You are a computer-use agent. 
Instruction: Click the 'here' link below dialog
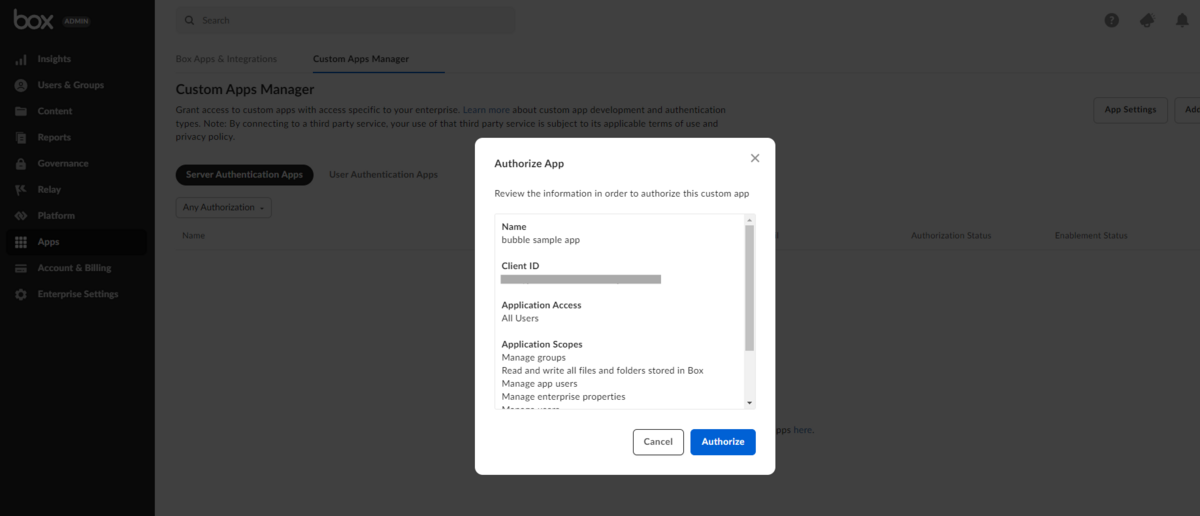(802, 430)
